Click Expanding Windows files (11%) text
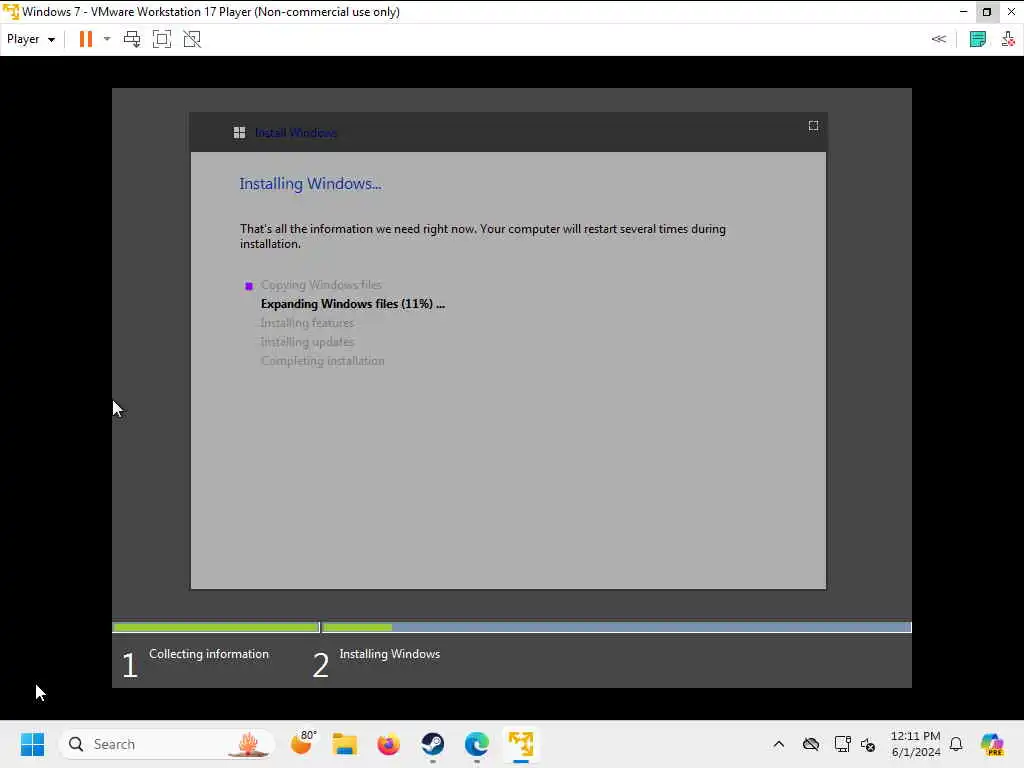This screenshot has height=768, width=1024. pos(353,304)
